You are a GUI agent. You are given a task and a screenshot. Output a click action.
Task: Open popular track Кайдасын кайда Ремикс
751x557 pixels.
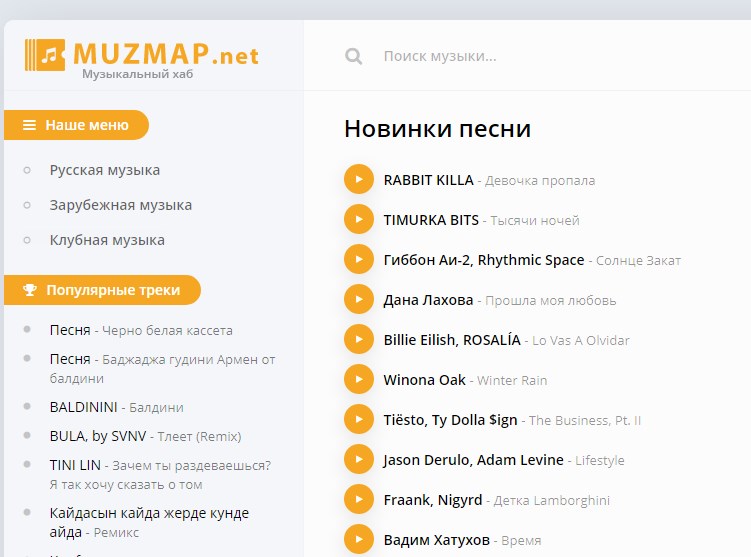[149, 522]
